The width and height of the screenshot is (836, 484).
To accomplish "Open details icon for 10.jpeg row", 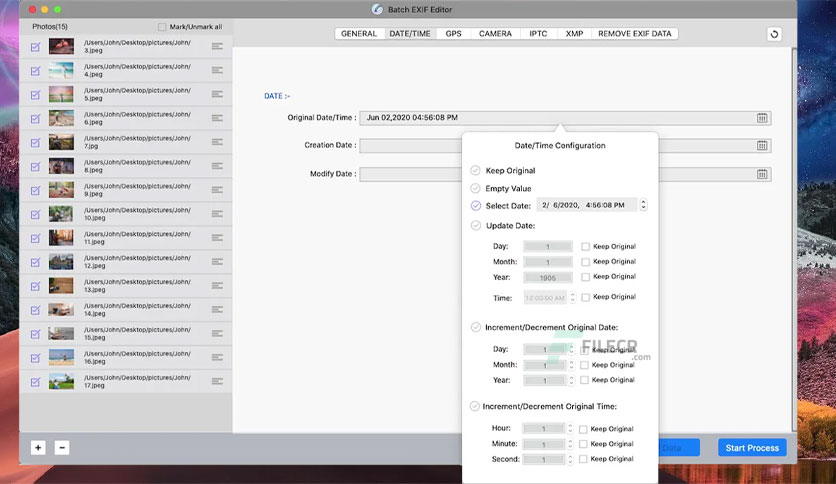I will coord(217,214).
